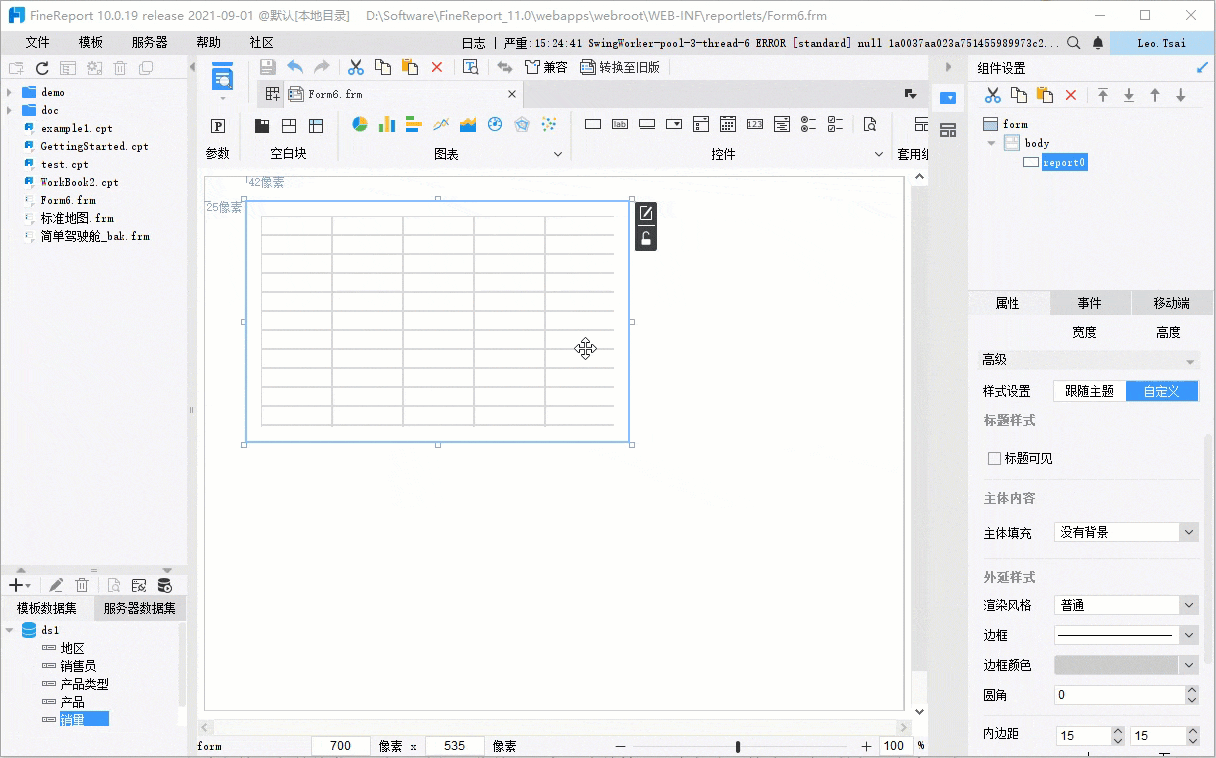The width and height of the screenshot is (1216, 758).
Task: Click the edit icon beside report block
Action: pos(646,213)
